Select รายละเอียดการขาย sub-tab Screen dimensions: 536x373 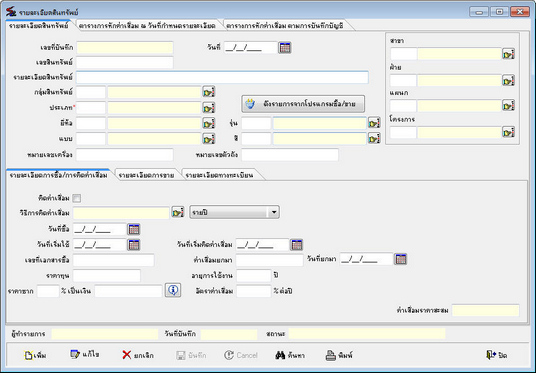click(x=146, y=175)
